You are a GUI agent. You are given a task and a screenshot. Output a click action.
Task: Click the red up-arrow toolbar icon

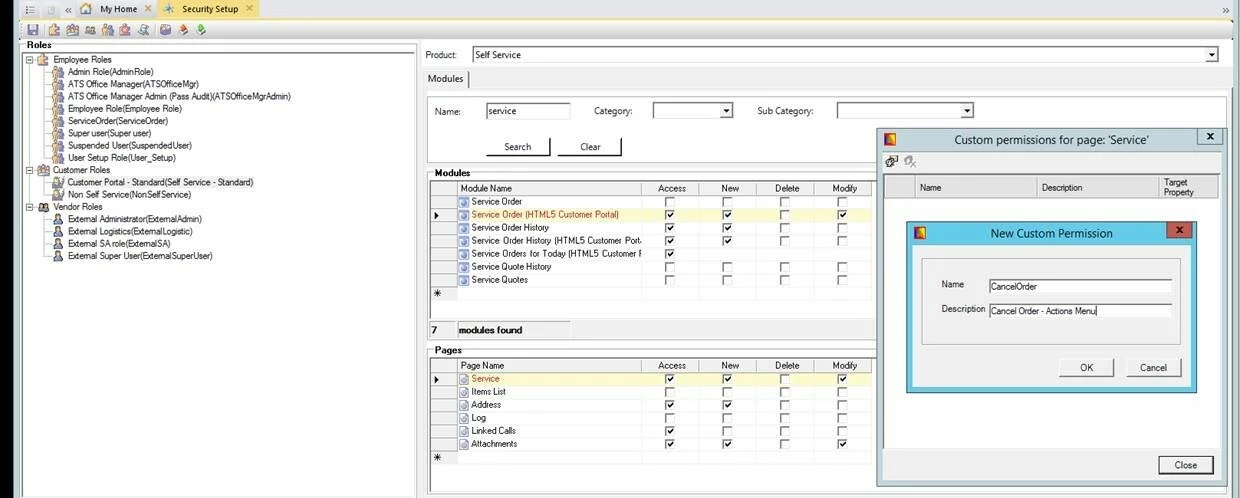[184, 30]
